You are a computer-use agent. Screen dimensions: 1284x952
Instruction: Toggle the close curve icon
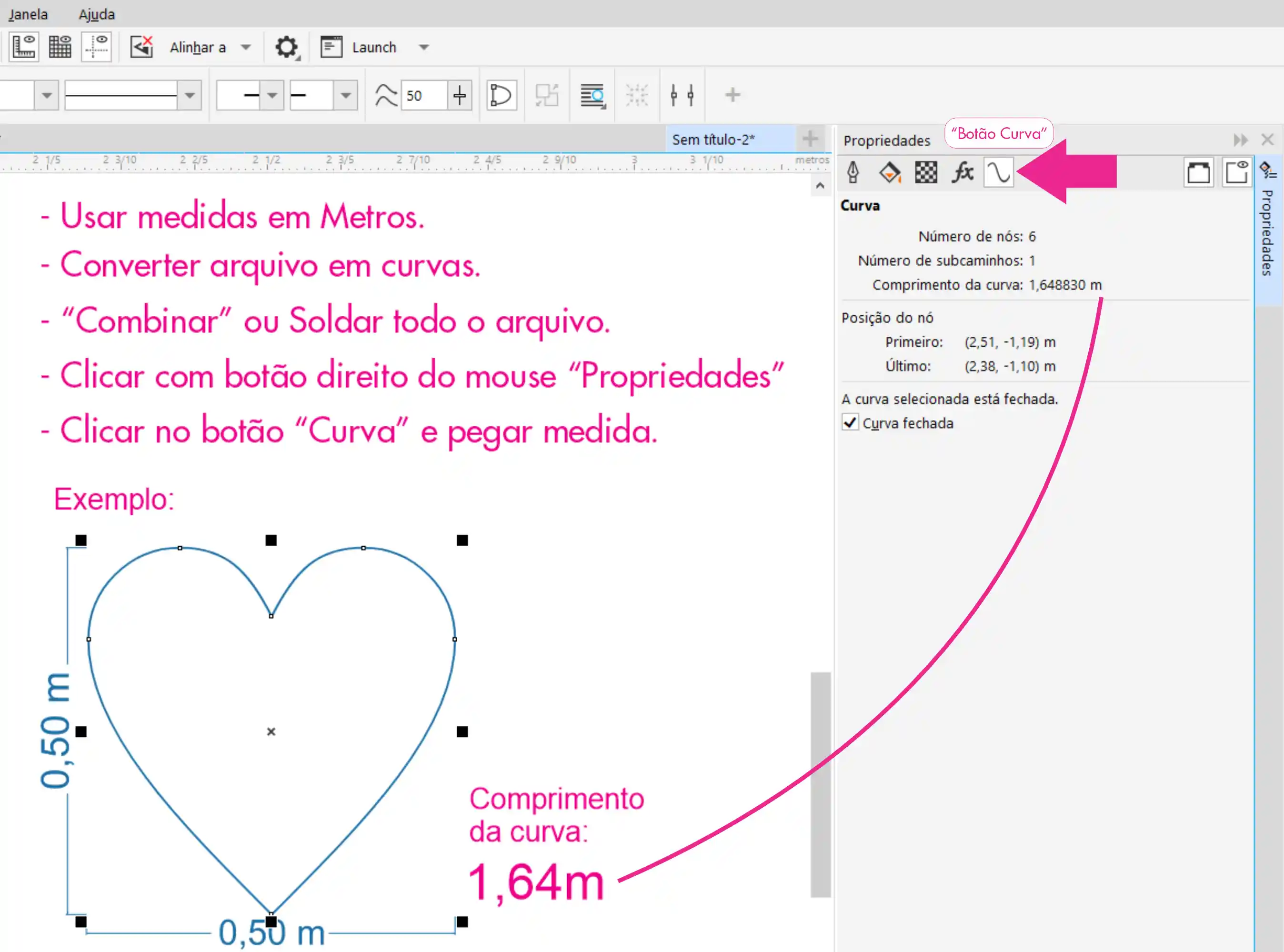coord(501,95)
